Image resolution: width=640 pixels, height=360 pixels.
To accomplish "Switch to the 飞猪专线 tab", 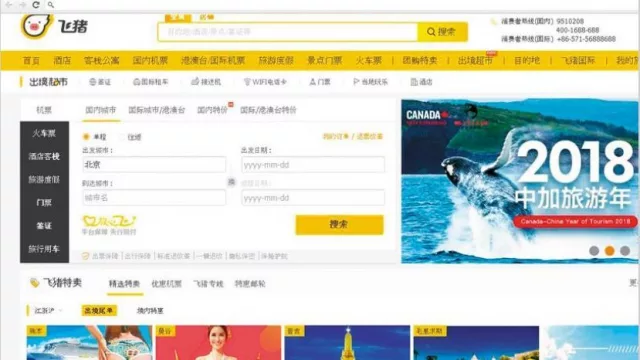I will point(209,284).
